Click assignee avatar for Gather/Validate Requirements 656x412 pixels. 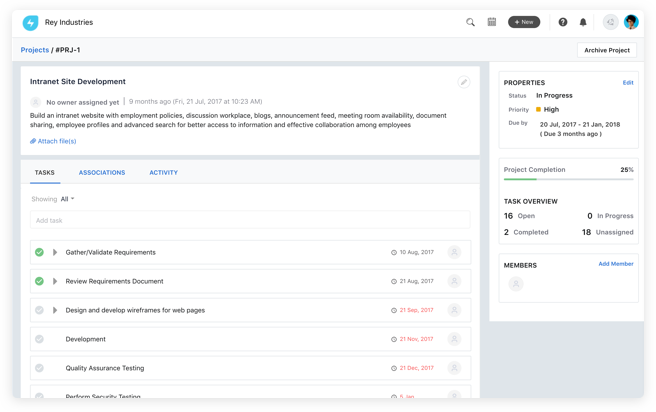(455, 253)
